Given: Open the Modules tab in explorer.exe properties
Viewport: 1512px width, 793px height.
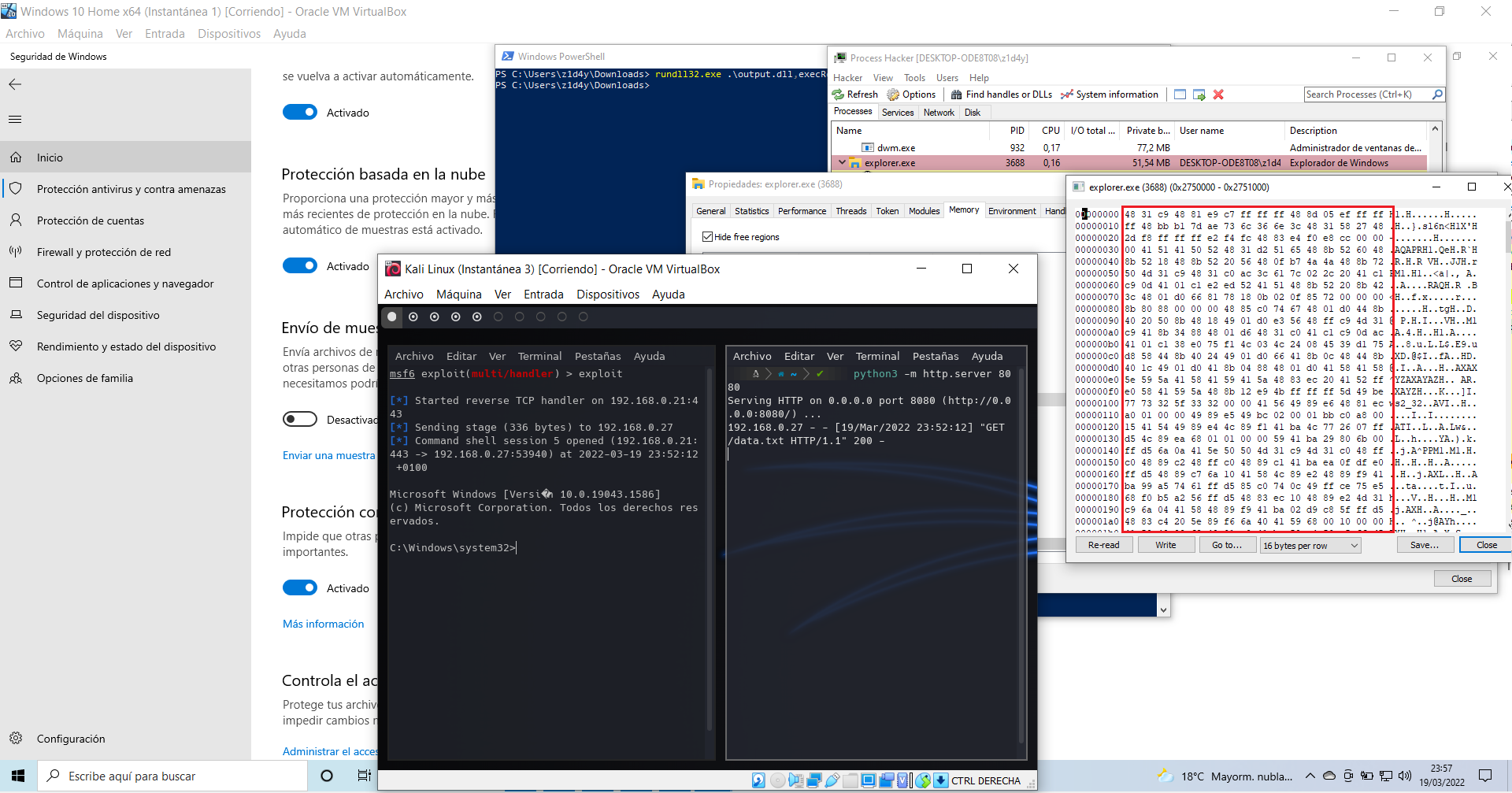Looking at the screenshot, I should tap(925, 211).
